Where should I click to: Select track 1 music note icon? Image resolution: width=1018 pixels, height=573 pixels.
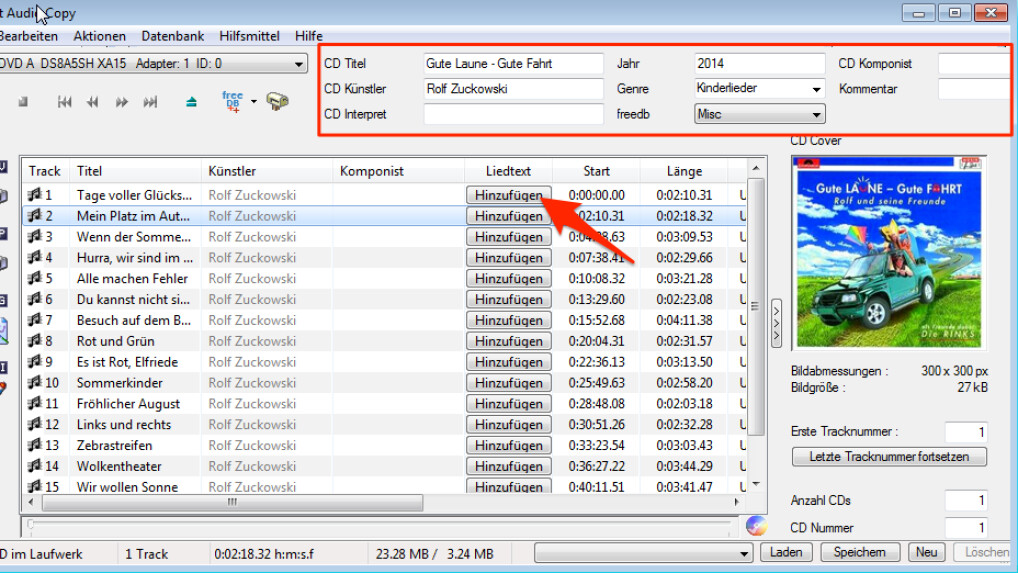point(34,194)
